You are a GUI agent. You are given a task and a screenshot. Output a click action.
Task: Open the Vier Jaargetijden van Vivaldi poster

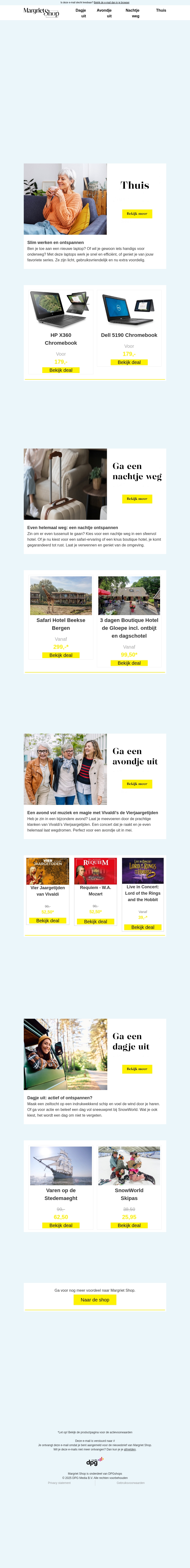[47, 871]
